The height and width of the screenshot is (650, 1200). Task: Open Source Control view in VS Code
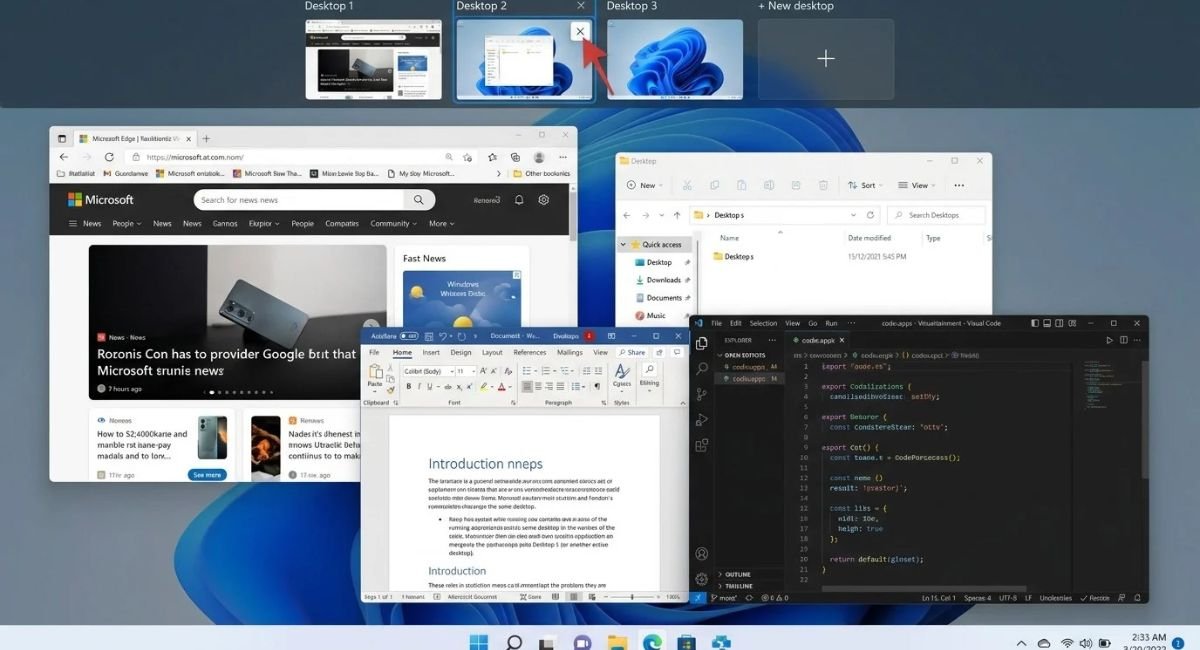click(x=702, y=394)
